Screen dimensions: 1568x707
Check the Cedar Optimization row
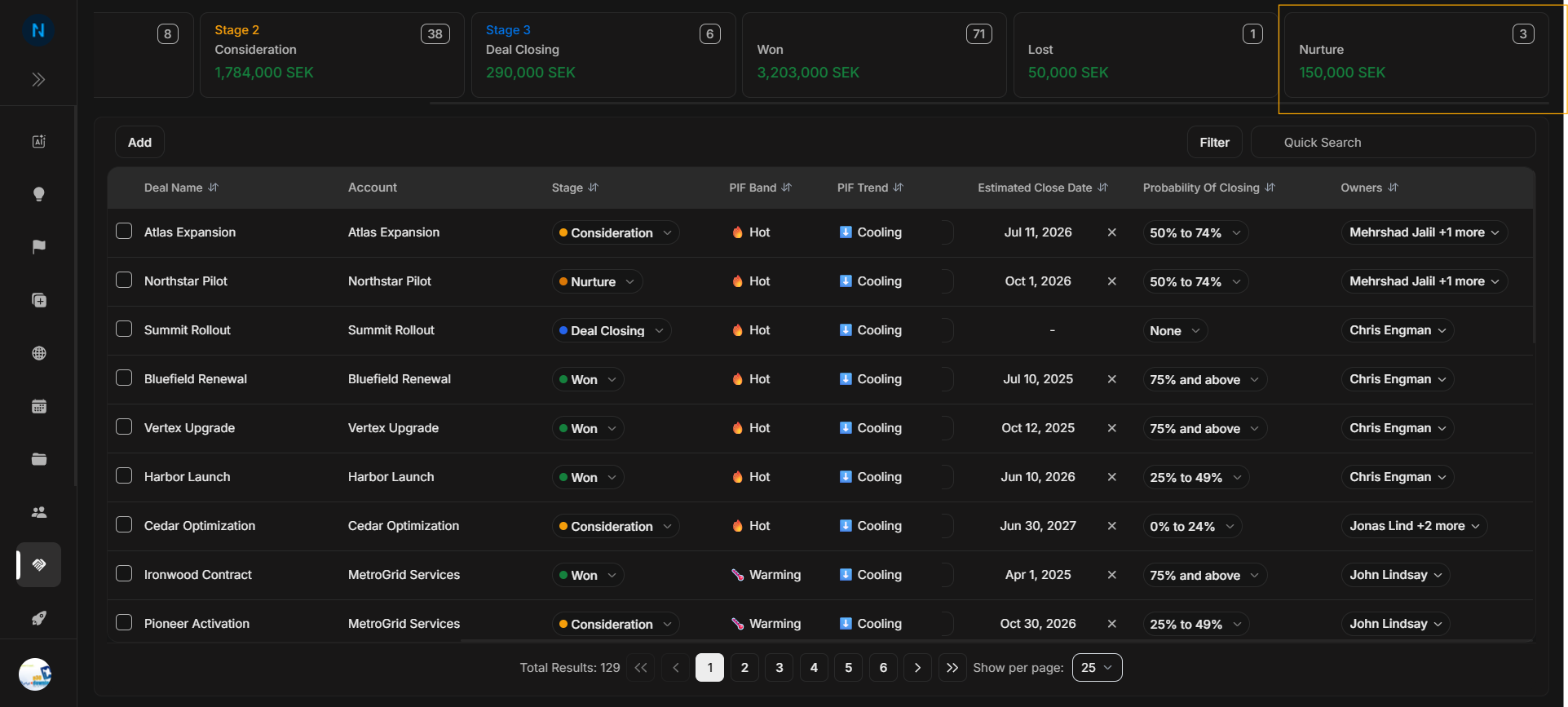click(124, 524)
